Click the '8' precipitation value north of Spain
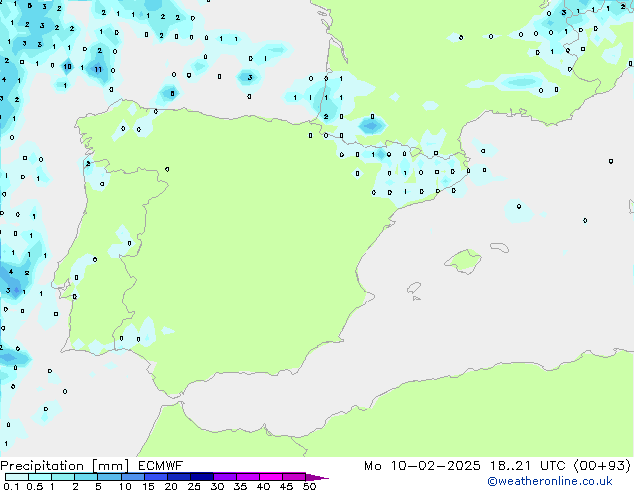 [x=172, y=94]
